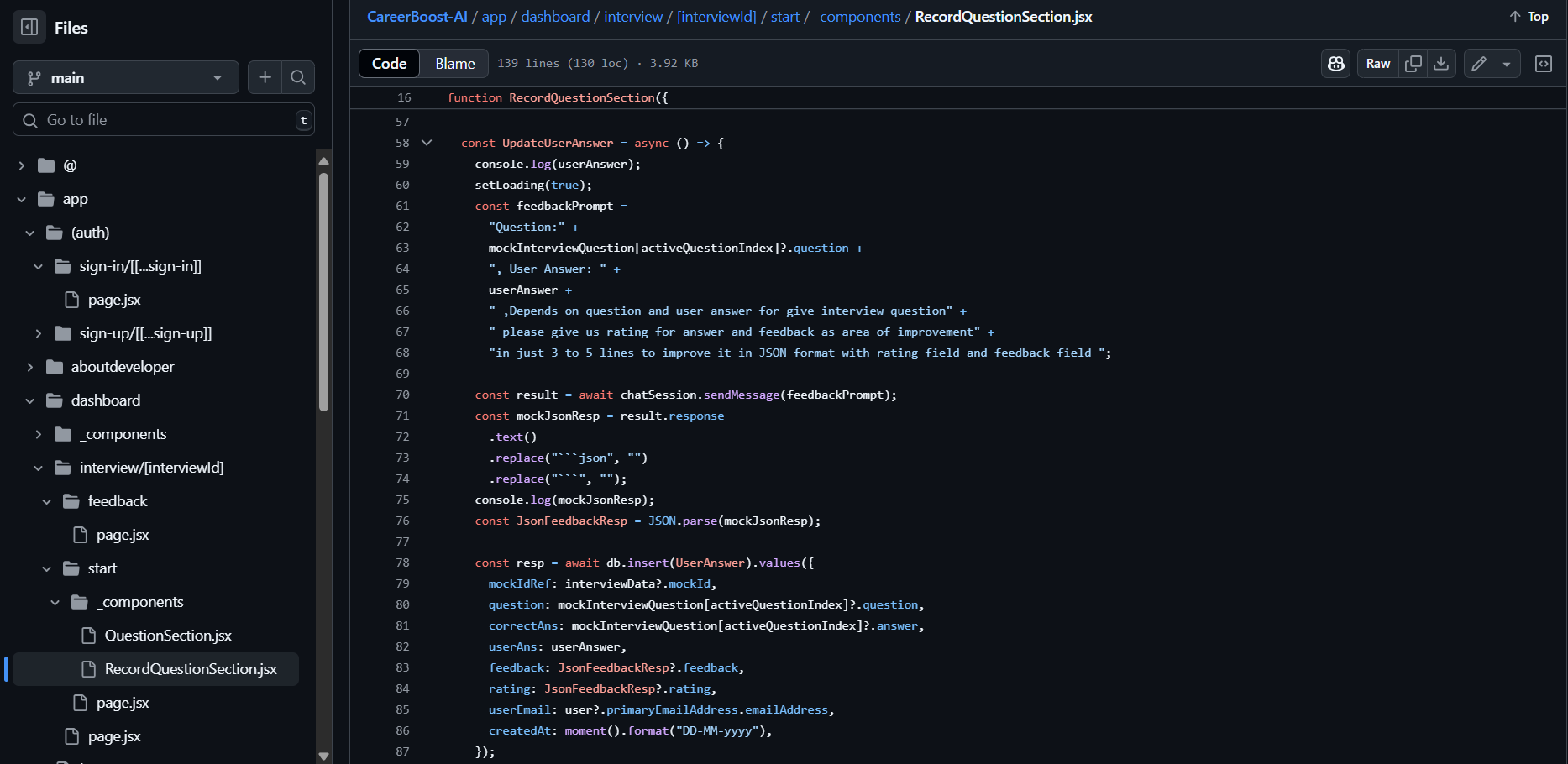
Task: Collapse the Files side panel icon
Action: [x=29, y=27]
